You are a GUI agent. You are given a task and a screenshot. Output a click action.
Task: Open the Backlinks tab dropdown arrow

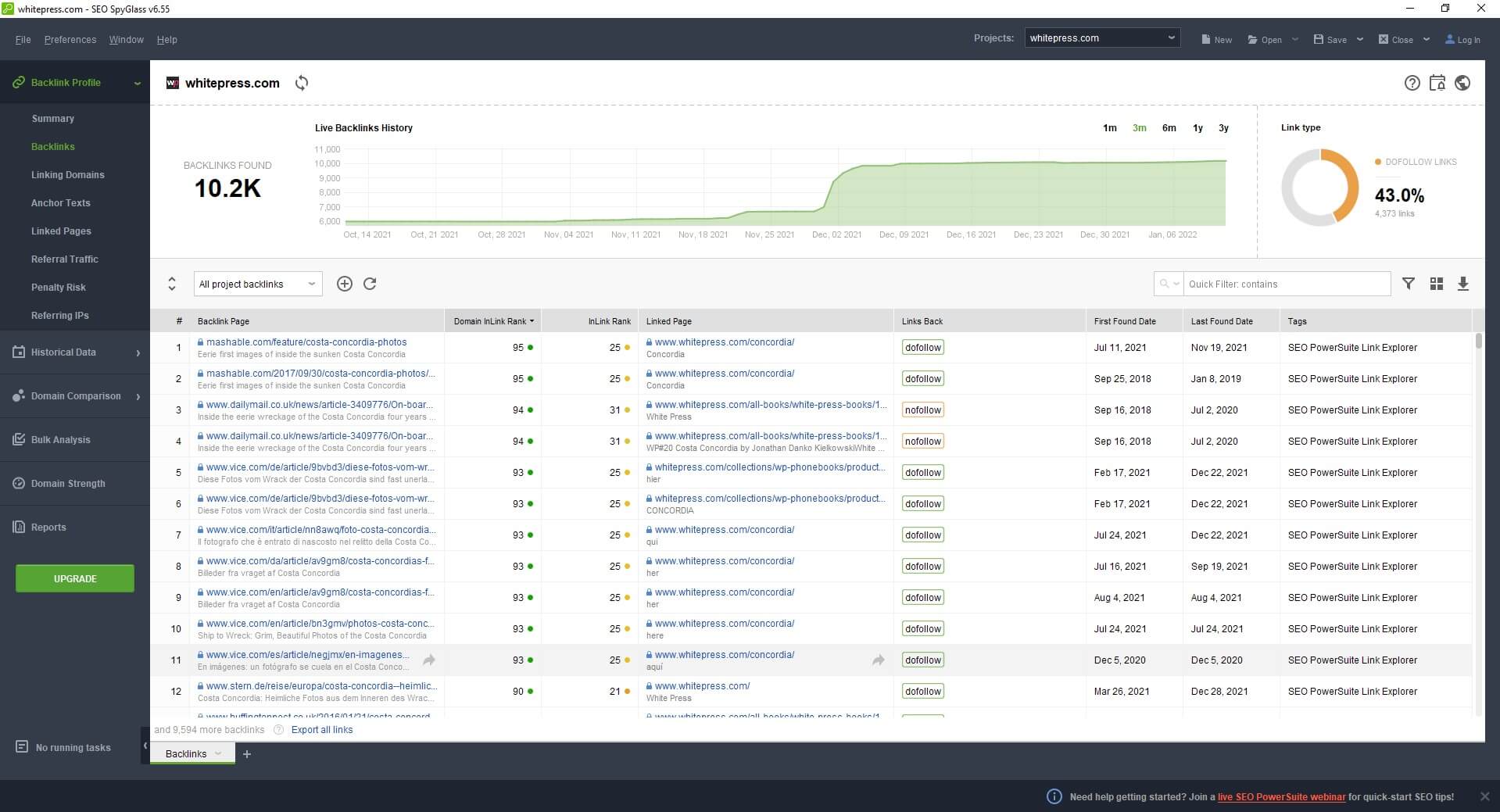click(218, 753)
